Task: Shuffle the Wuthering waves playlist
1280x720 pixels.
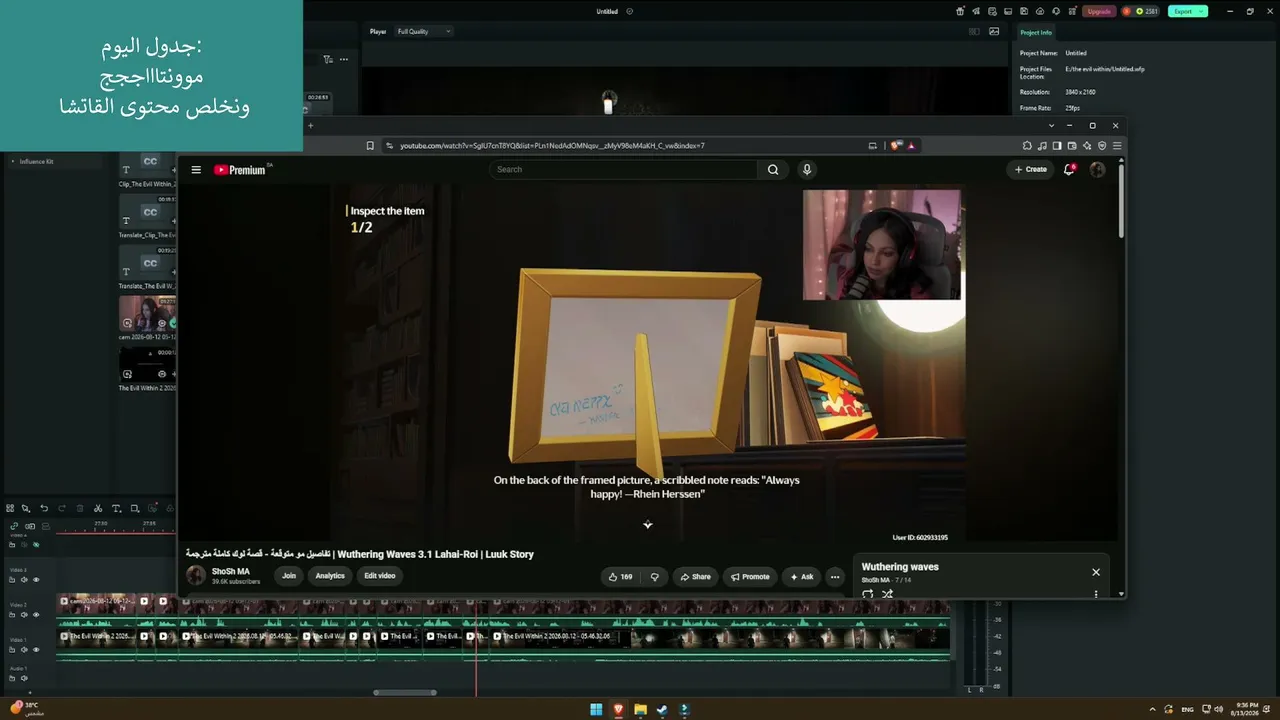Action: tap(887, 594)
